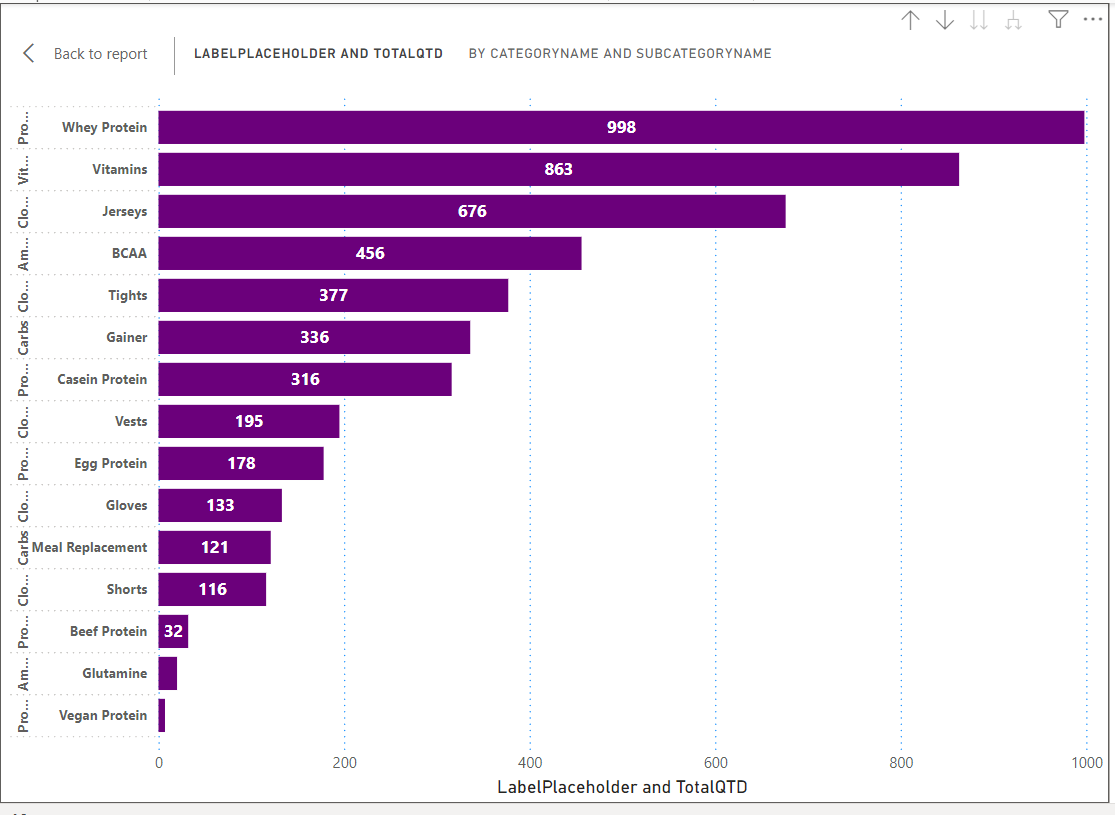
Task: Click the Vit... category label beside Vitamins
Action: tap(23, 169)
